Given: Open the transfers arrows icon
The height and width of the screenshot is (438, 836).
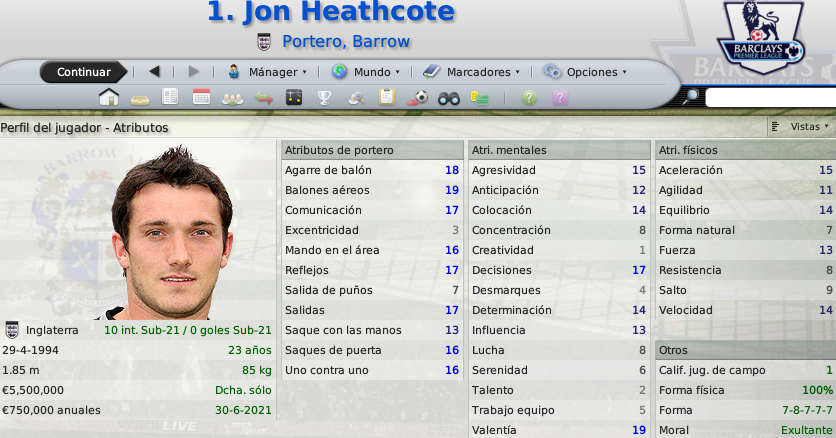Looking at the screenshot, I should pos(263,98).
